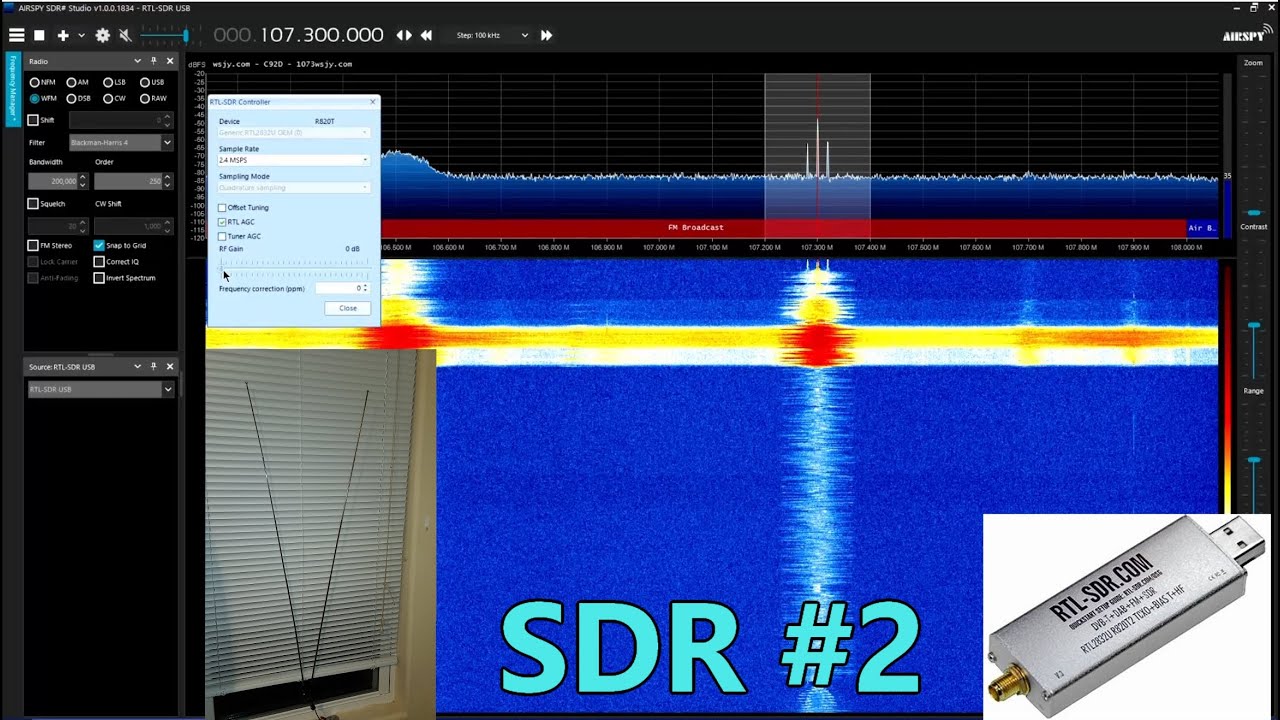Select LSB demodulation mode
The height and width of the screenshot is (720, 1280).
point(114,82)
